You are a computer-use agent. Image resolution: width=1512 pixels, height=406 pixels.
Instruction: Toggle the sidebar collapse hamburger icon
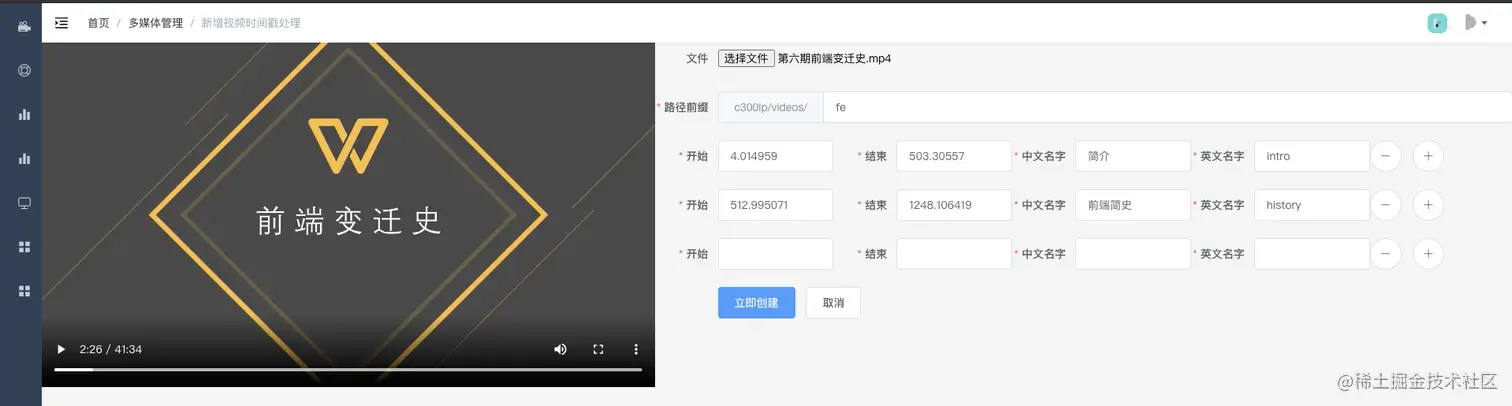point(62,22)
